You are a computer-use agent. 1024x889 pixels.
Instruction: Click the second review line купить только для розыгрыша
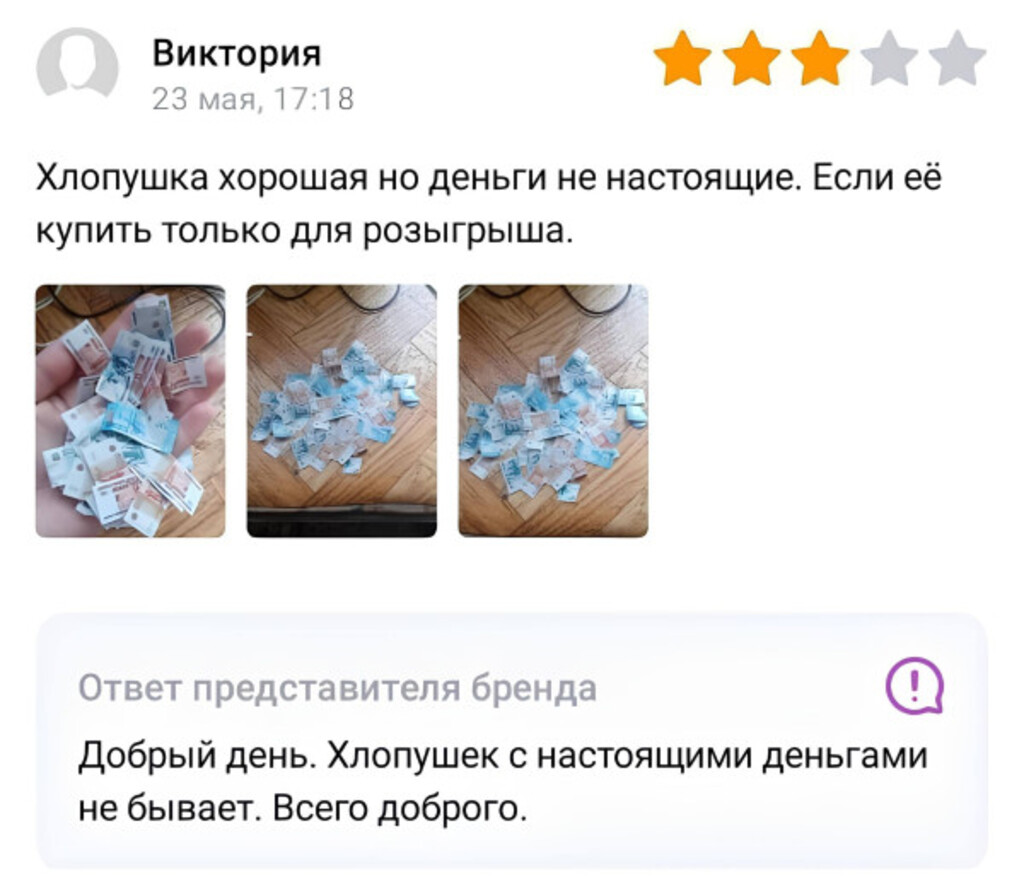click(304, 231)
